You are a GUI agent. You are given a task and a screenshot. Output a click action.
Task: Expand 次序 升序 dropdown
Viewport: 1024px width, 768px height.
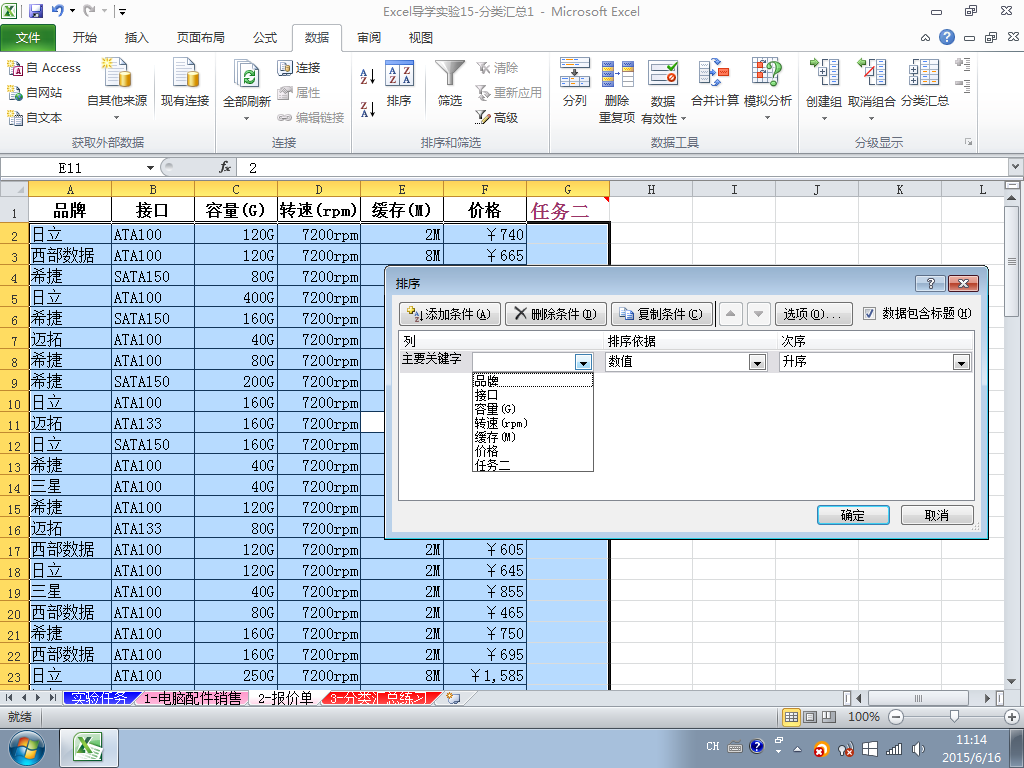961,362
